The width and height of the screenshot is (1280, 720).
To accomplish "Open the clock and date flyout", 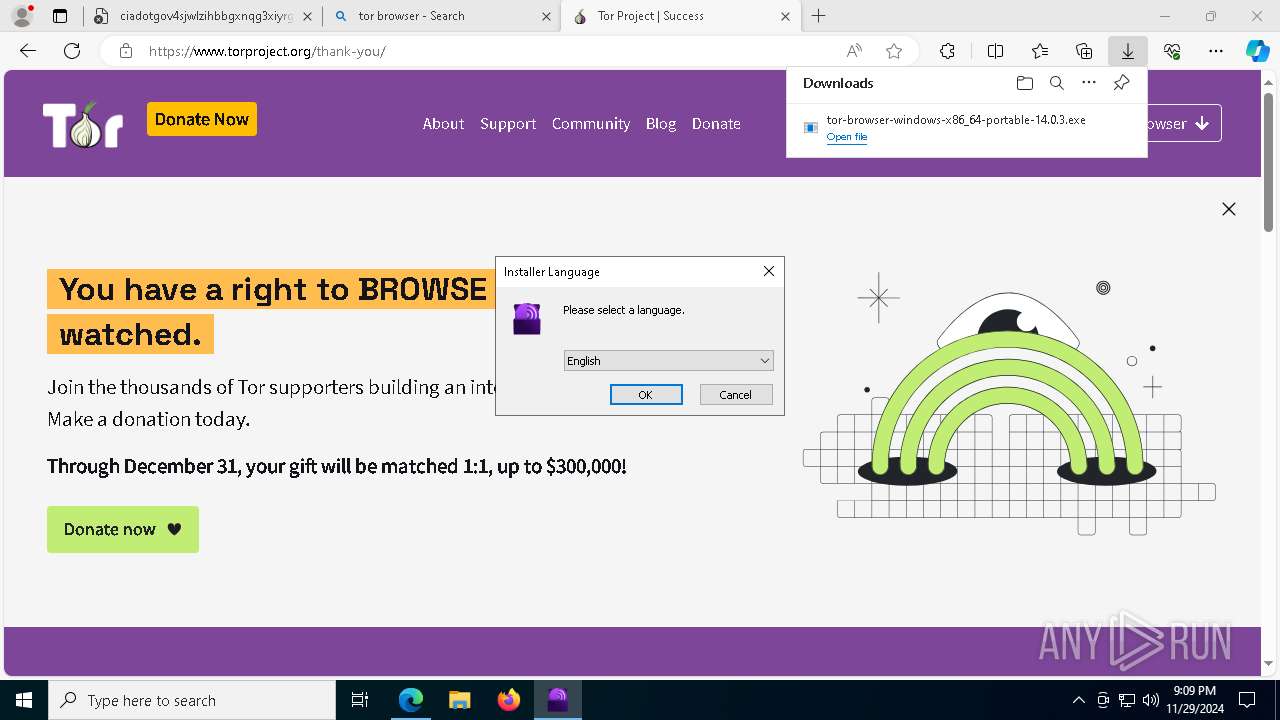I will click(1194, 700).
